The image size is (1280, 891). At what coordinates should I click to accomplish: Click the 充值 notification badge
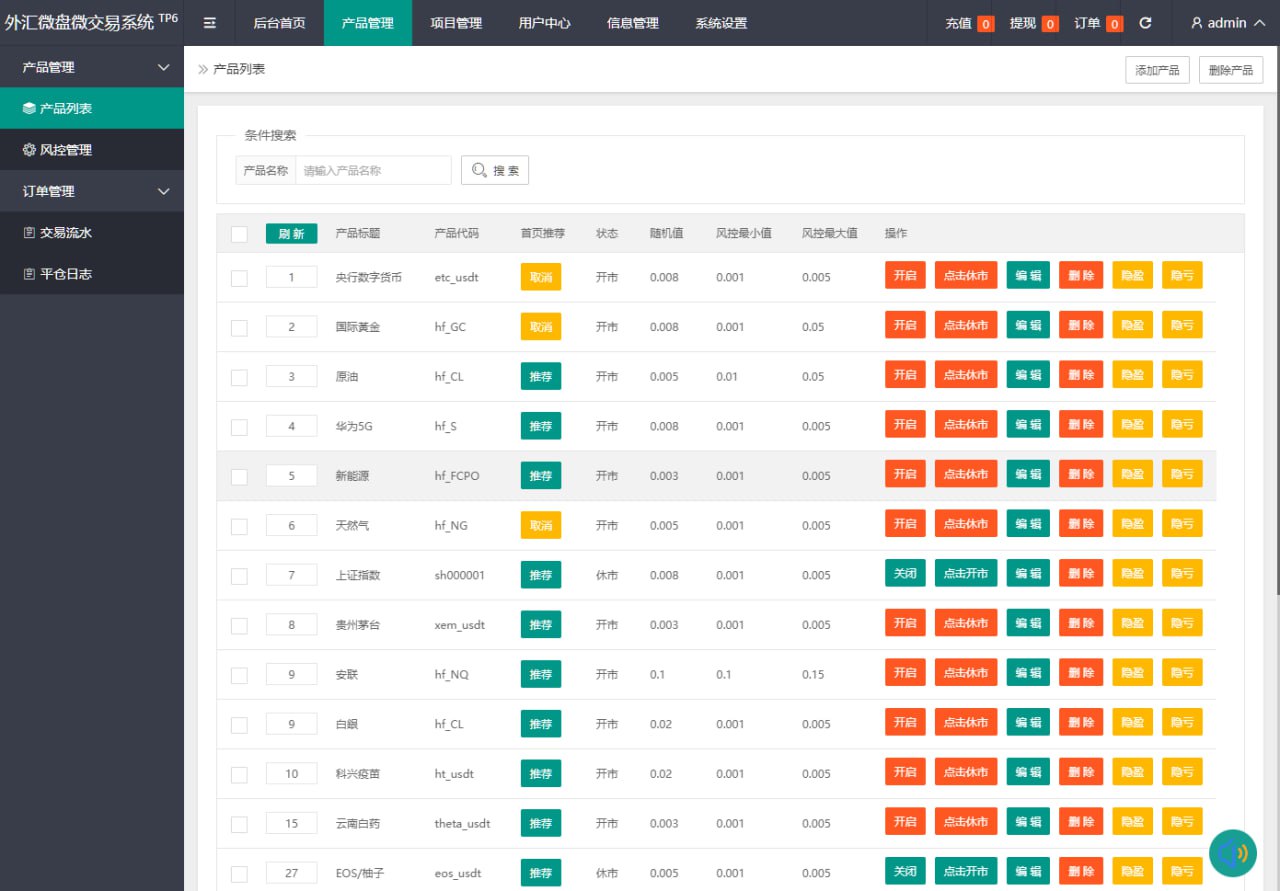pyautogui.click(x=986, y=24)
